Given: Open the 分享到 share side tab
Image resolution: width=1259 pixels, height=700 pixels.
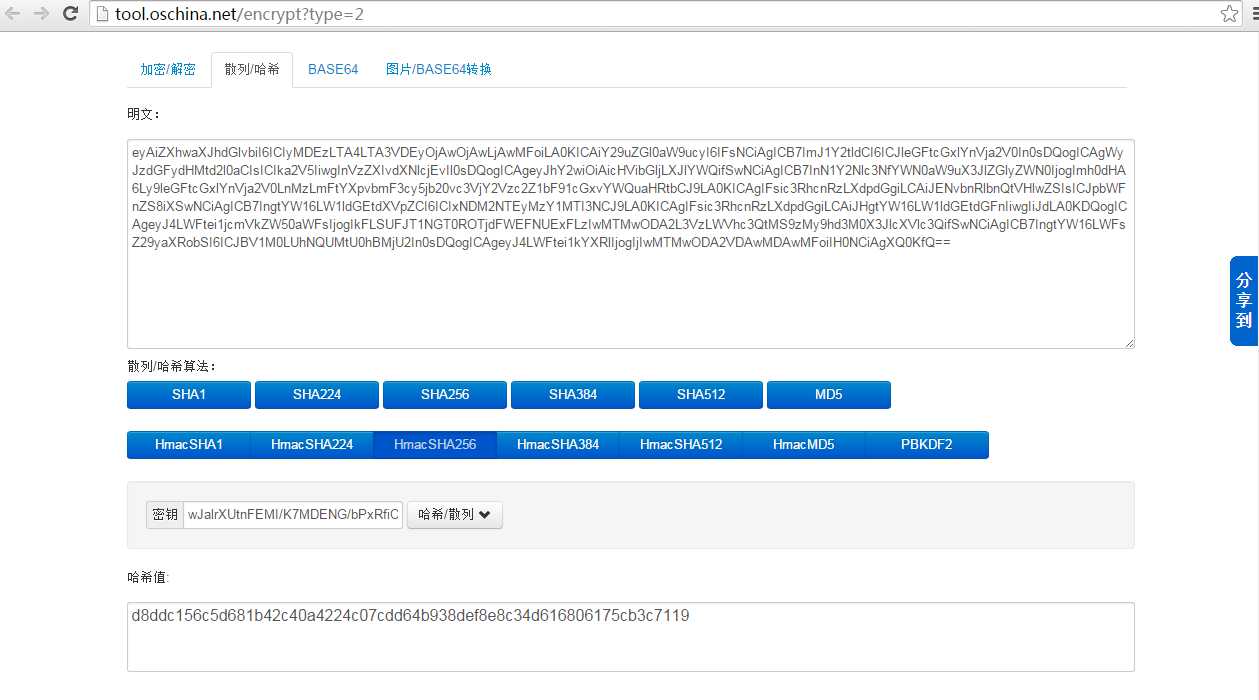Looking at the screenshot, I should tap(1244, 301).
